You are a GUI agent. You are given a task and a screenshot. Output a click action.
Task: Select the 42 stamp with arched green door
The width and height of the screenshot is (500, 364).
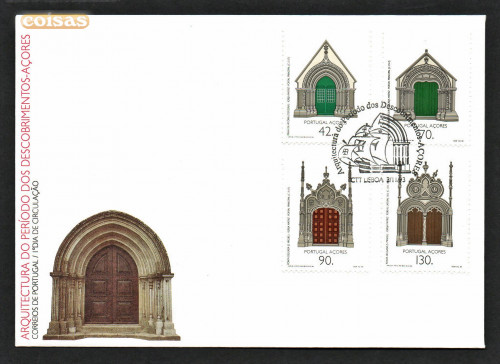tap(326, 88)
